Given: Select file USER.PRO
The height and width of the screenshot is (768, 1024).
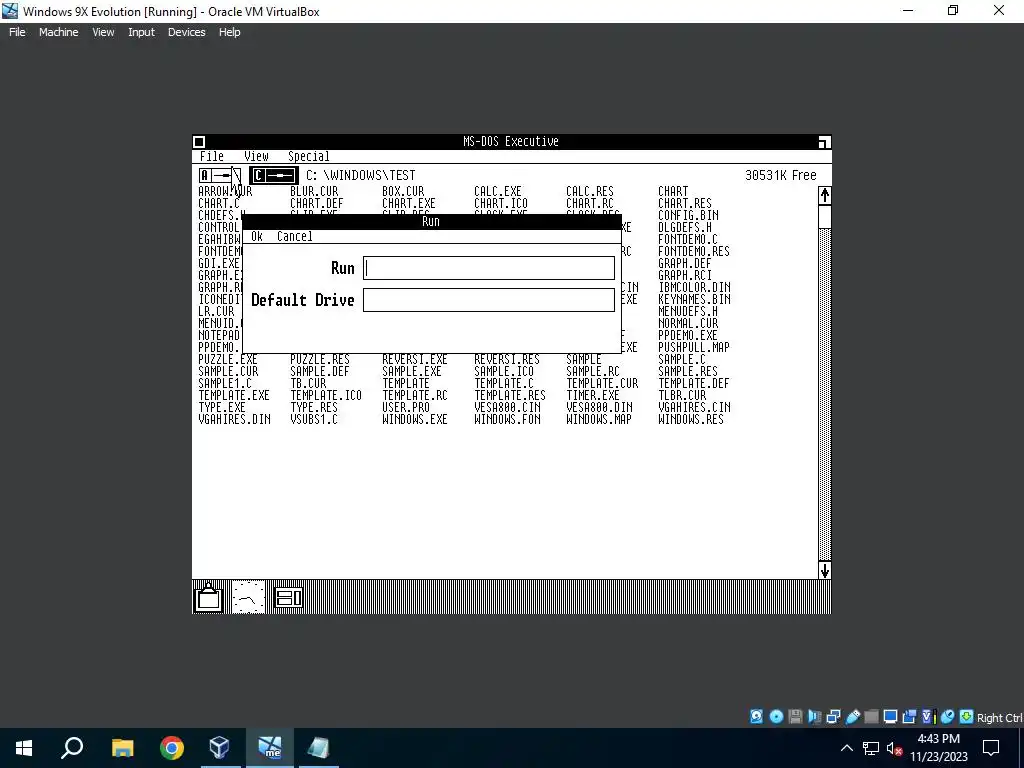Looking at the screenshot, I should (x=406, y=408).
